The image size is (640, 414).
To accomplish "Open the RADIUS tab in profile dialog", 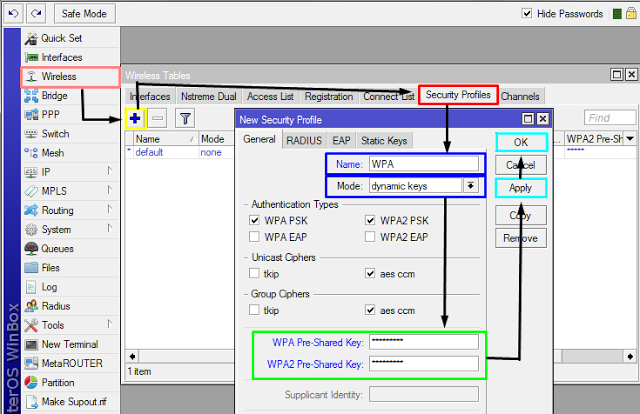I will 304,140.
